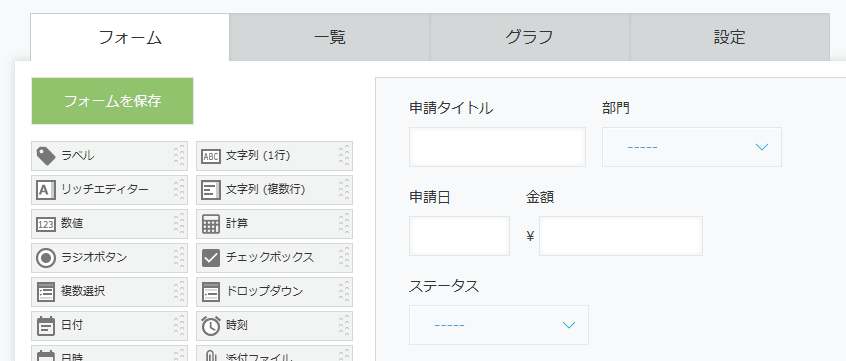Viewport: 846px width, 361px height.
Task: Grab the drag handle of ラジオボタン
Action: [x=180, y=258]
